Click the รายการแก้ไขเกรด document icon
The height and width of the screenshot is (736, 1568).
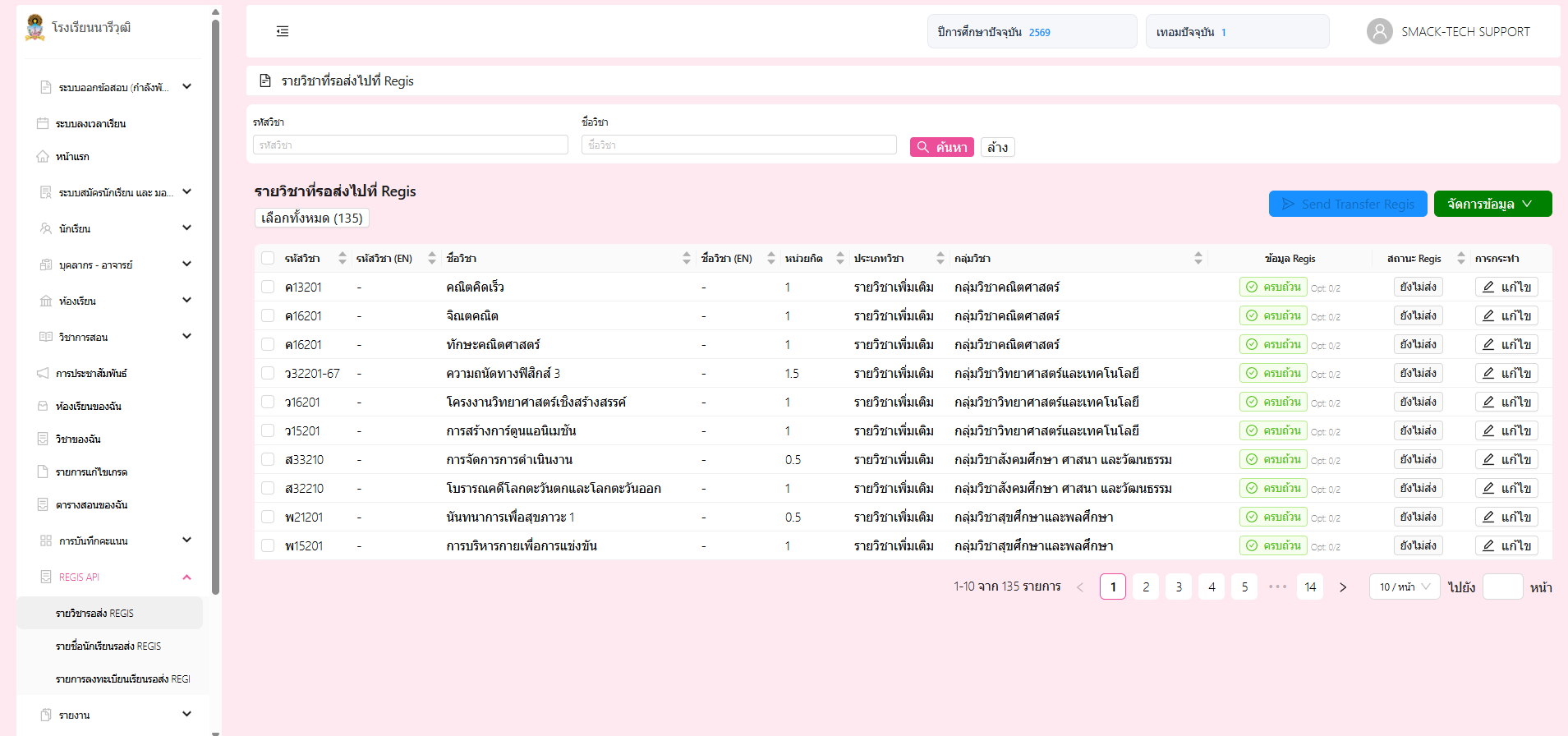click(x=43, y=471)
